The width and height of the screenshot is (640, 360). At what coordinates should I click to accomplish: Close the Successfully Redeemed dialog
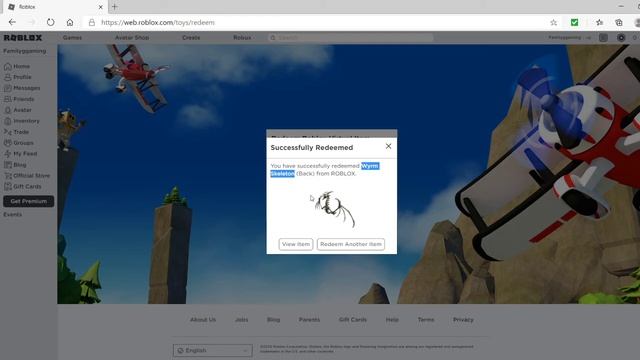point(388,146)
